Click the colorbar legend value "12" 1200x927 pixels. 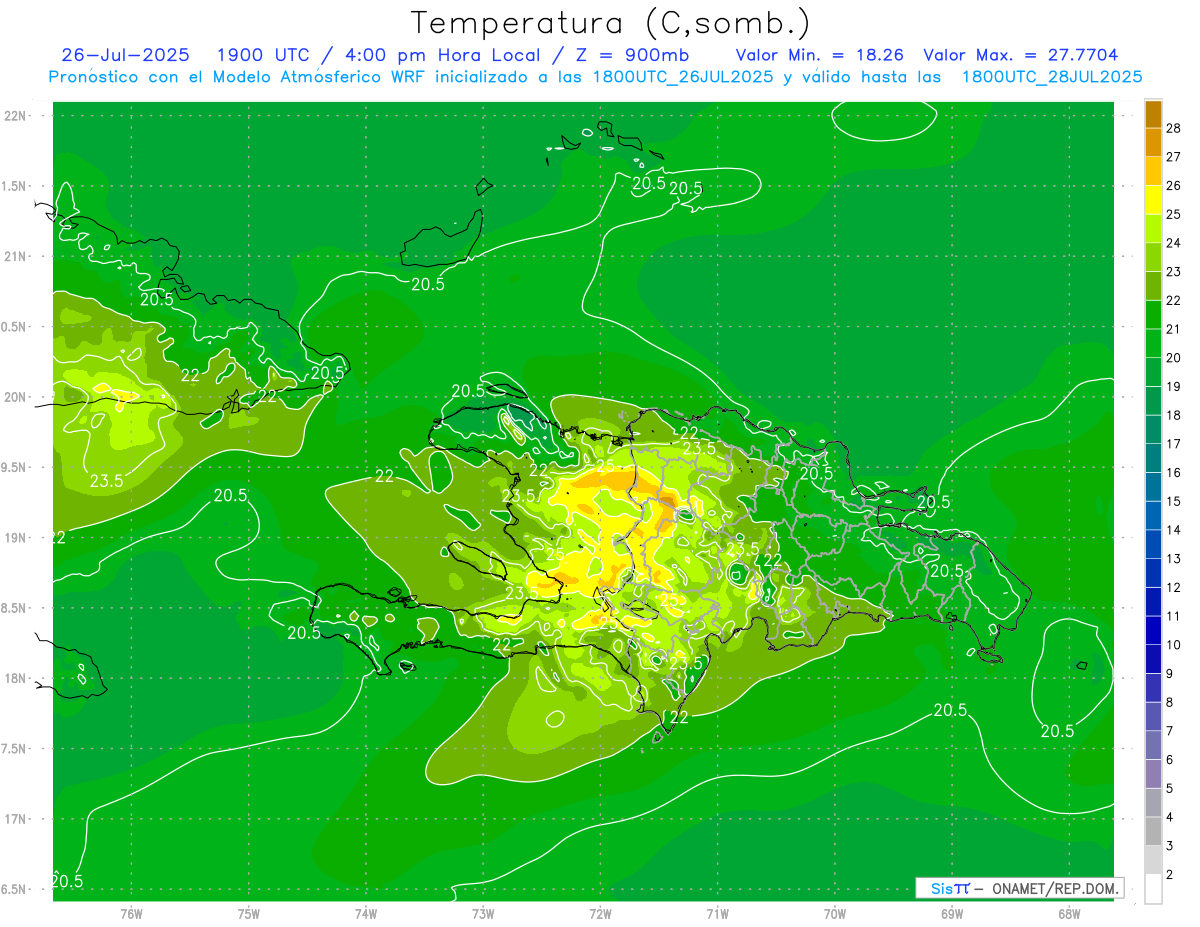click(1174, 588)
